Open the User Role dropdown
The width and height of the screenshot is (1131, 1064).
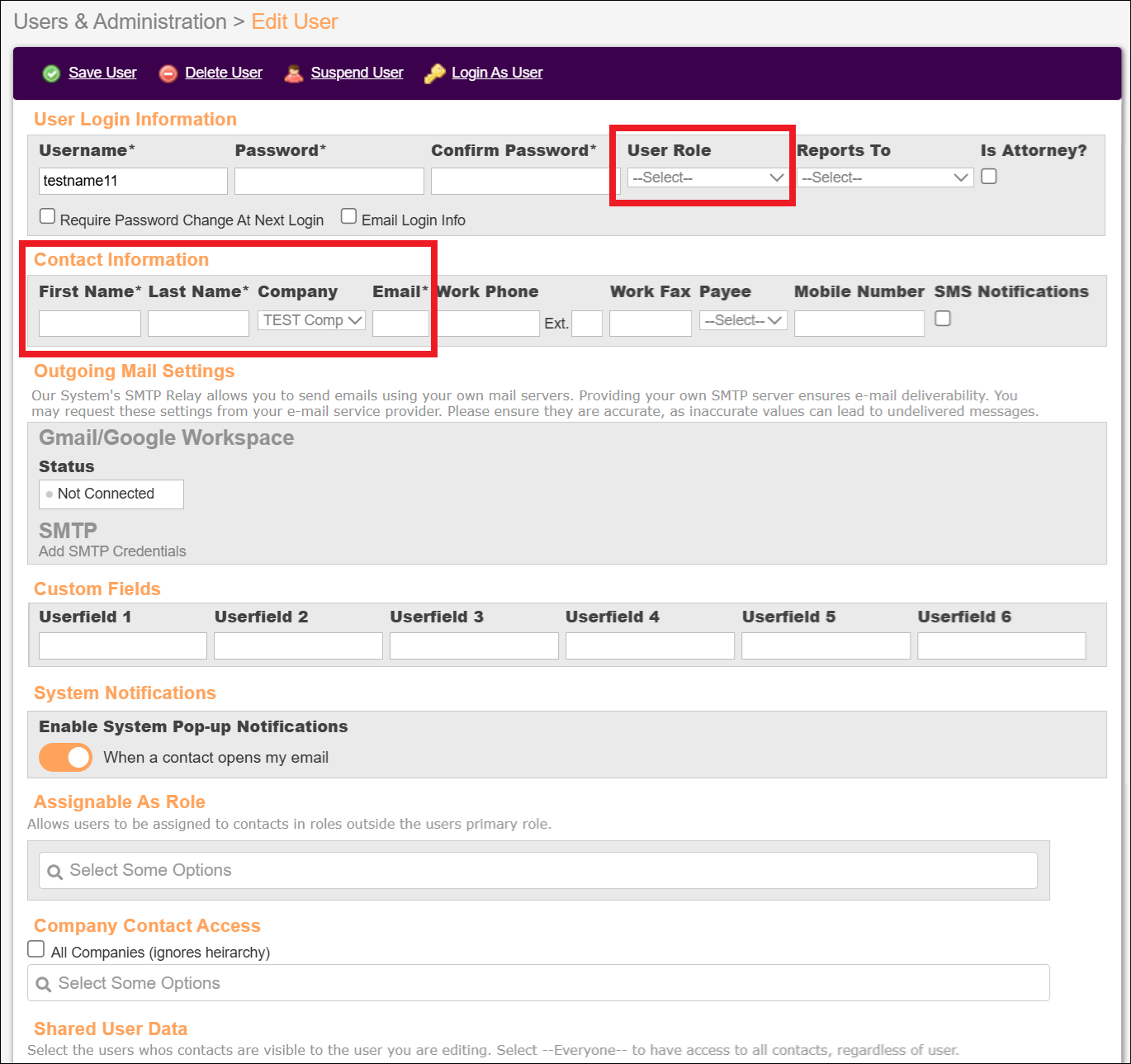[x=707, y=177]
